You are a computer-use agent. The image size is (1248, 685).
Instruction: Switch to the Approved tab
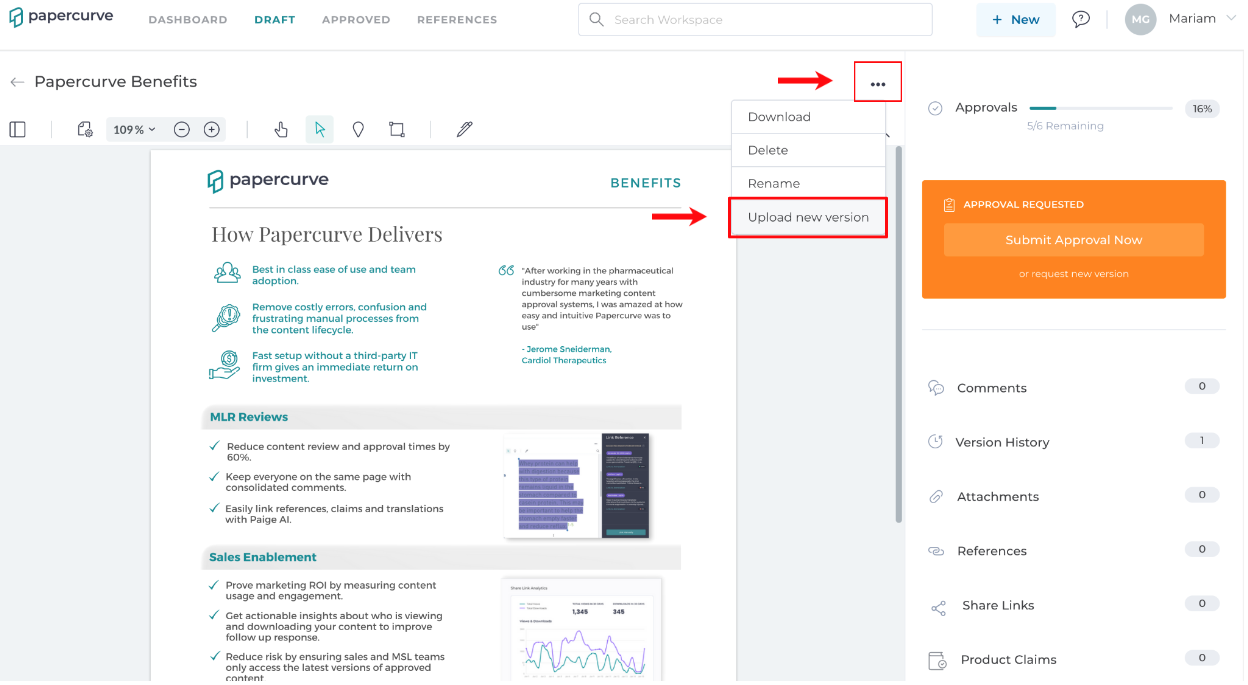click(356, 20)
